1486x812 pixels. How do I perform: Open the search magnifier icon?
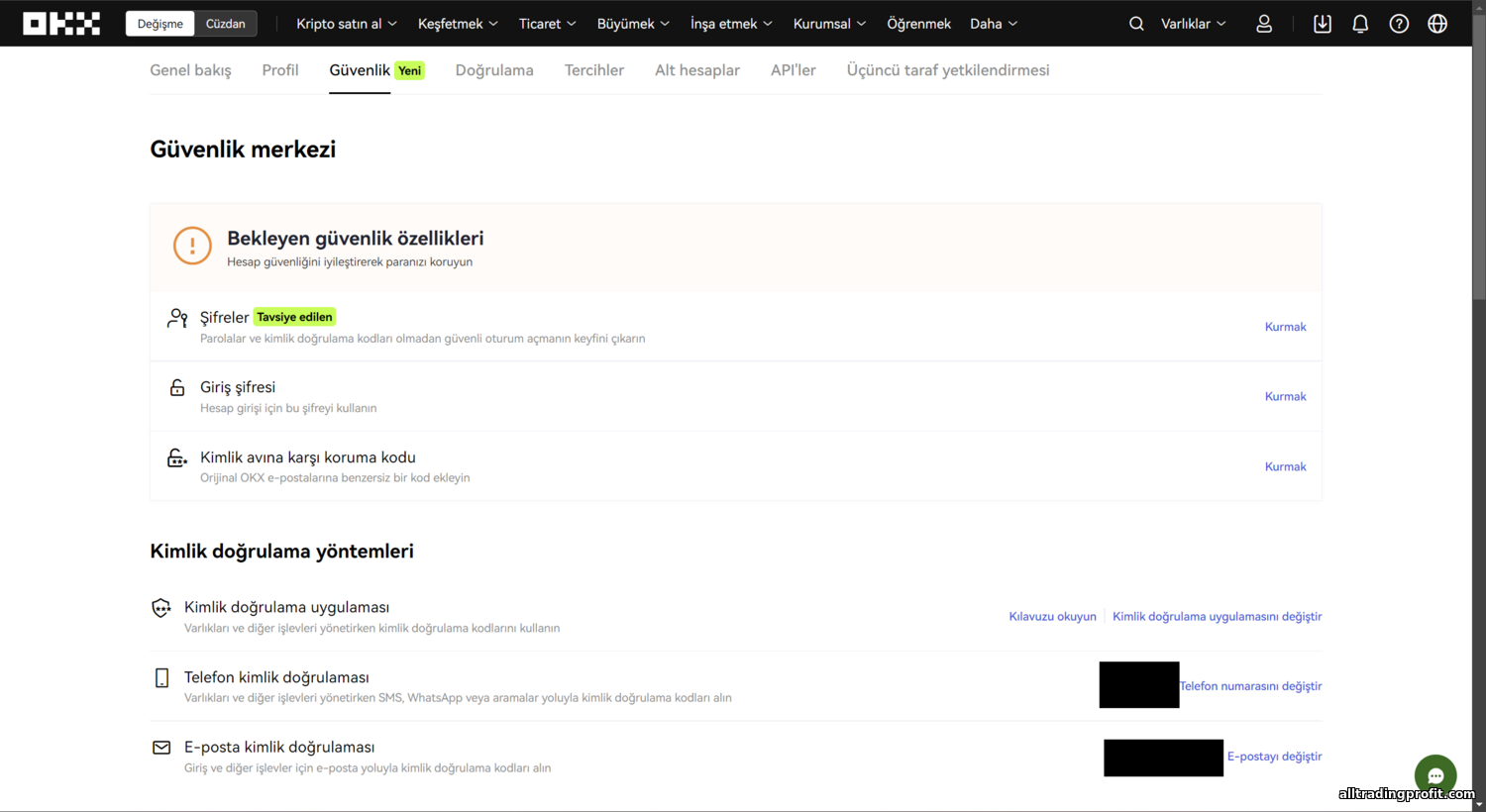pyautogui.click(x=1136, y=24)
